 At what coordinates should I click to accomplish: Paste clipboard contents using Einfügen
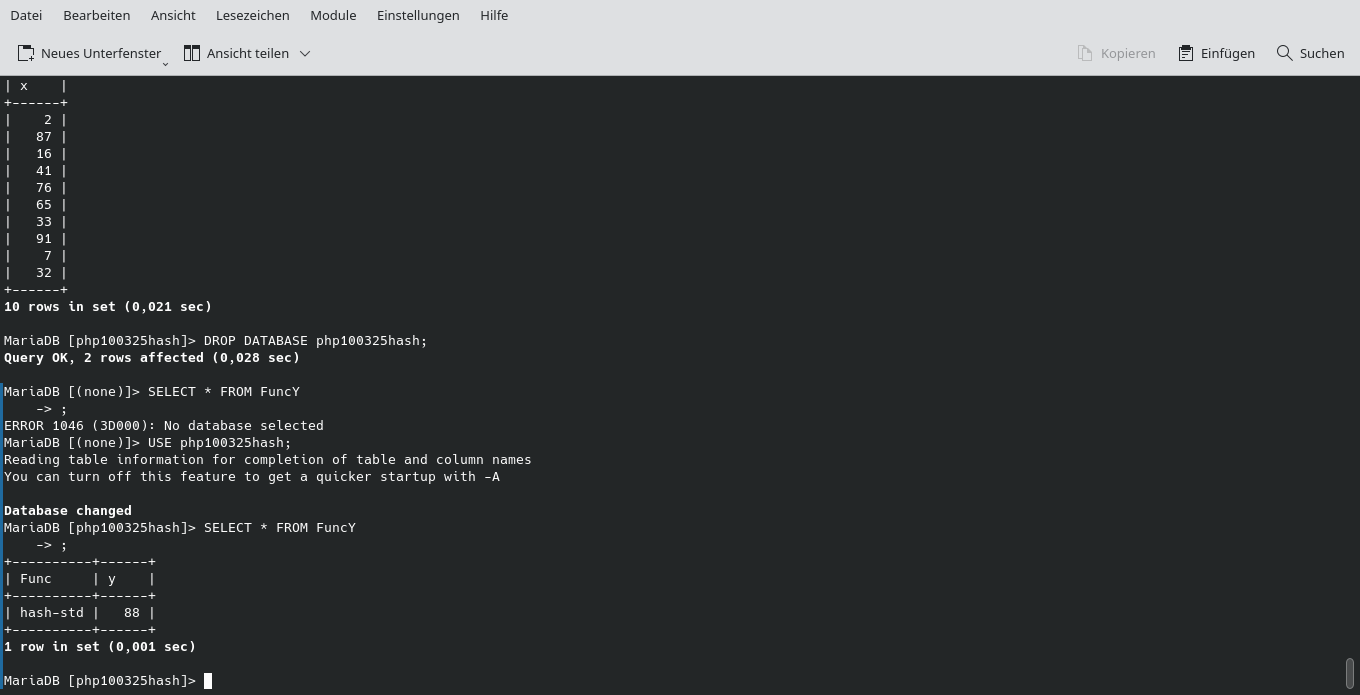click(x=1216, y=53)
